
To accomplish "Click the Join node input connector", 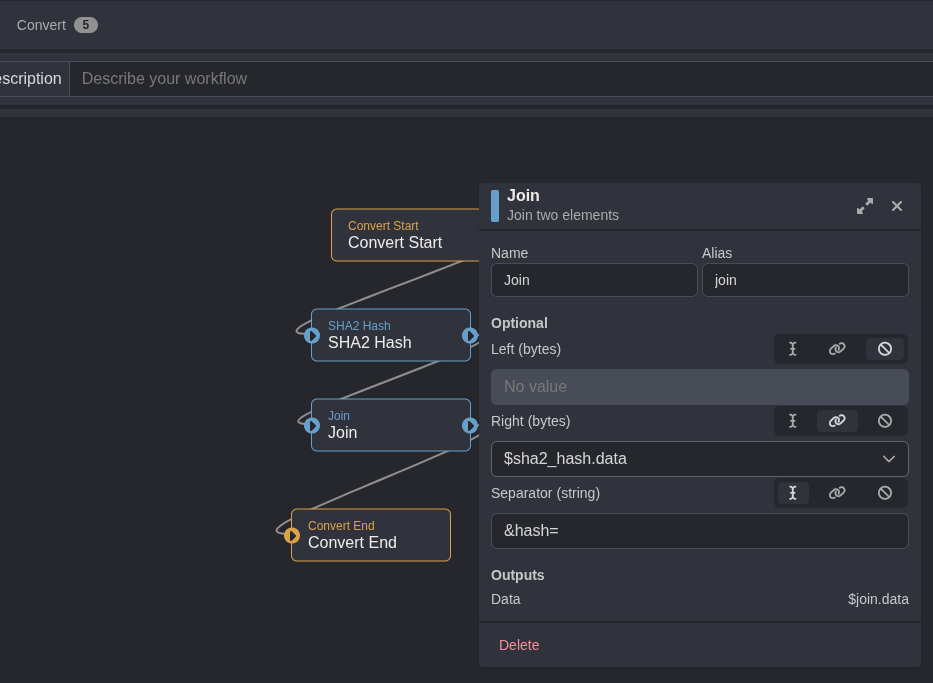I will 312,425.
